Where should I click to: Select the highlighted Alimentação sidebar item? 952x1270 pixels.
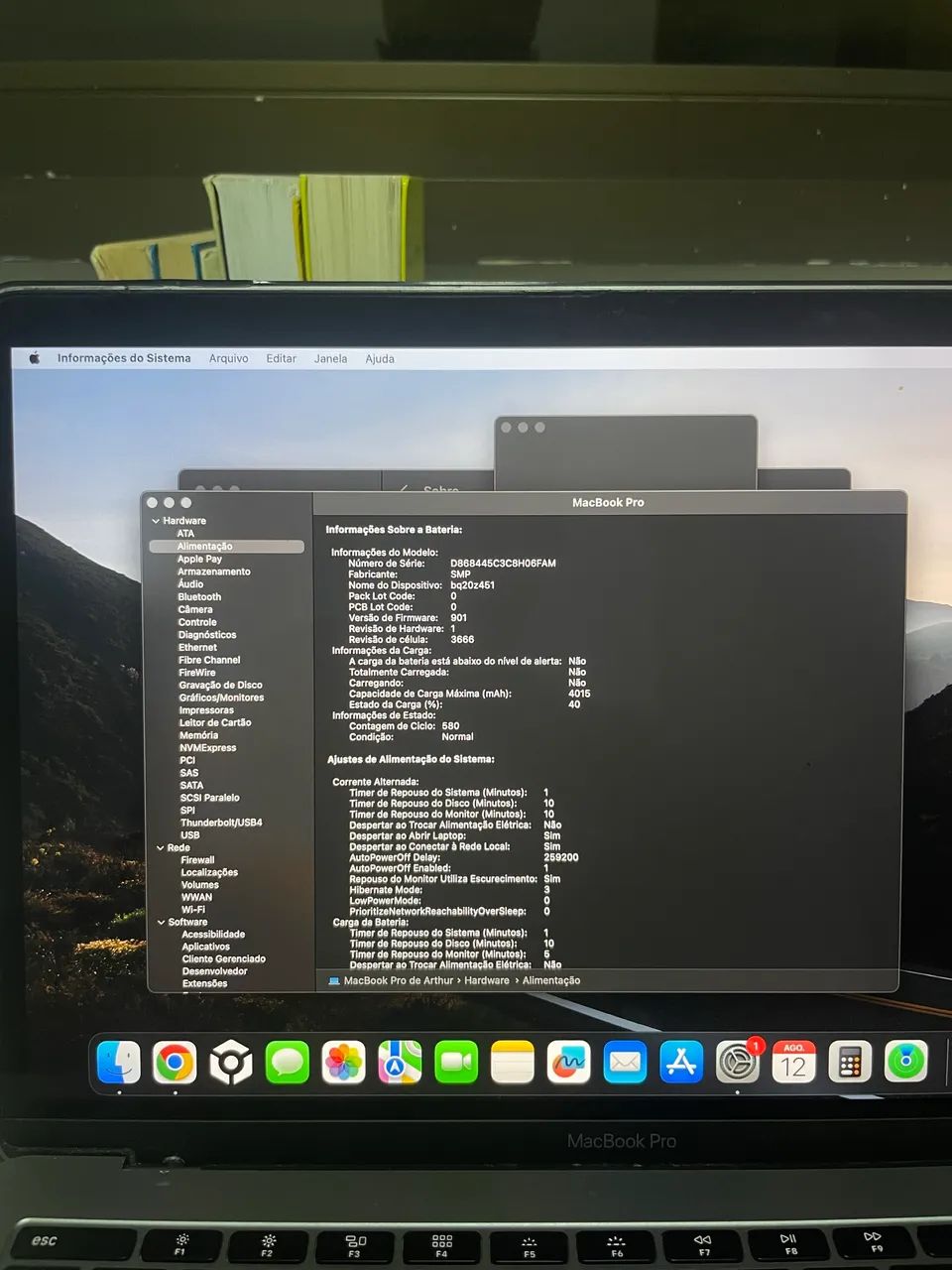226,547
